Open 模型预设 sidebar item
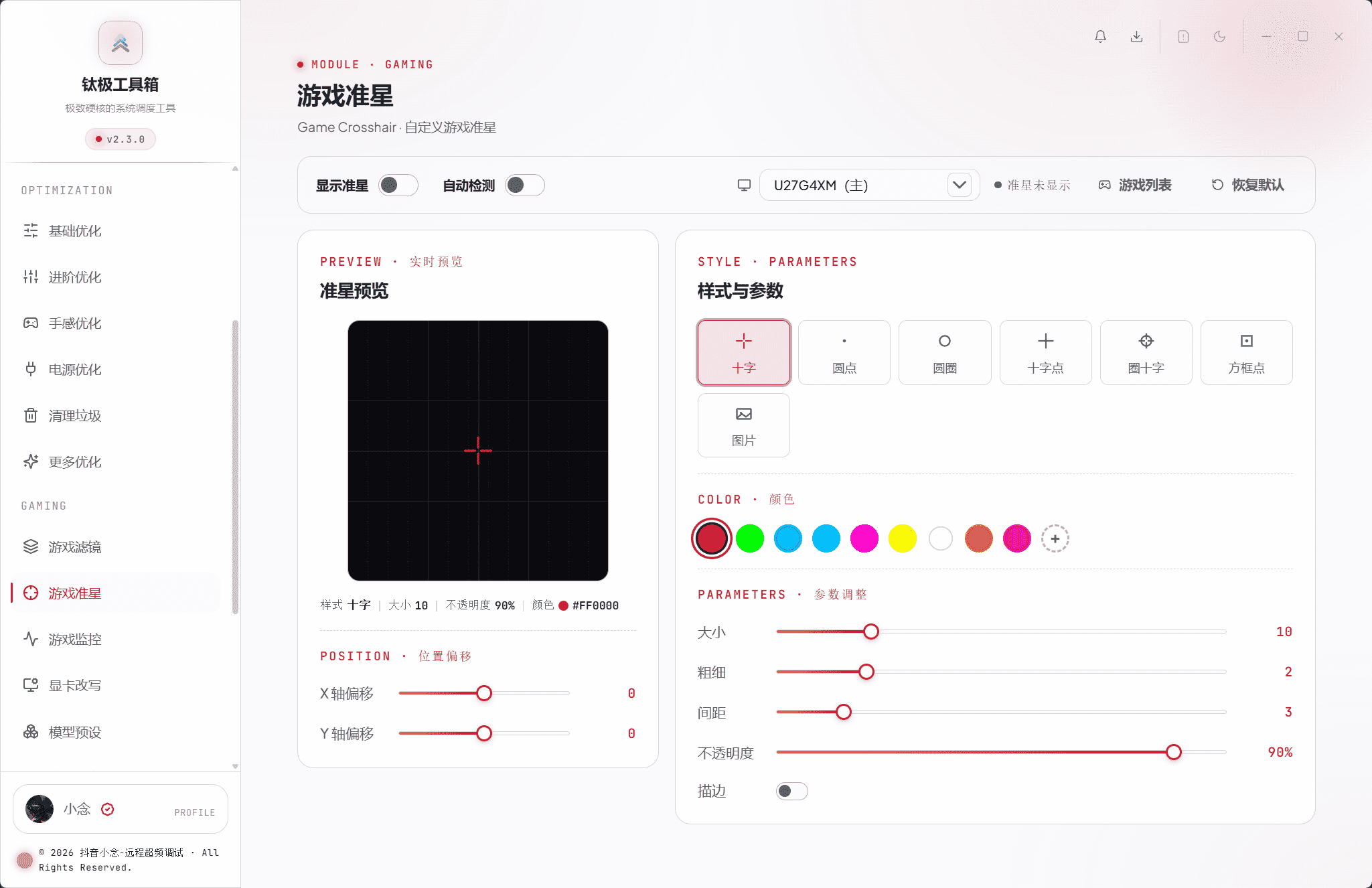 (x=115, y=732)
